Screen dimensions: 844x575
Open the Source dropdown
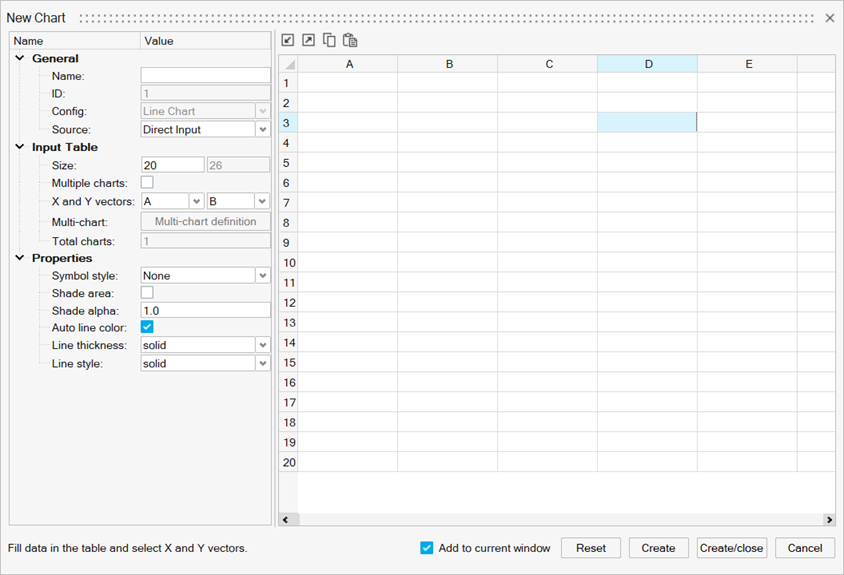click(263, 129)
